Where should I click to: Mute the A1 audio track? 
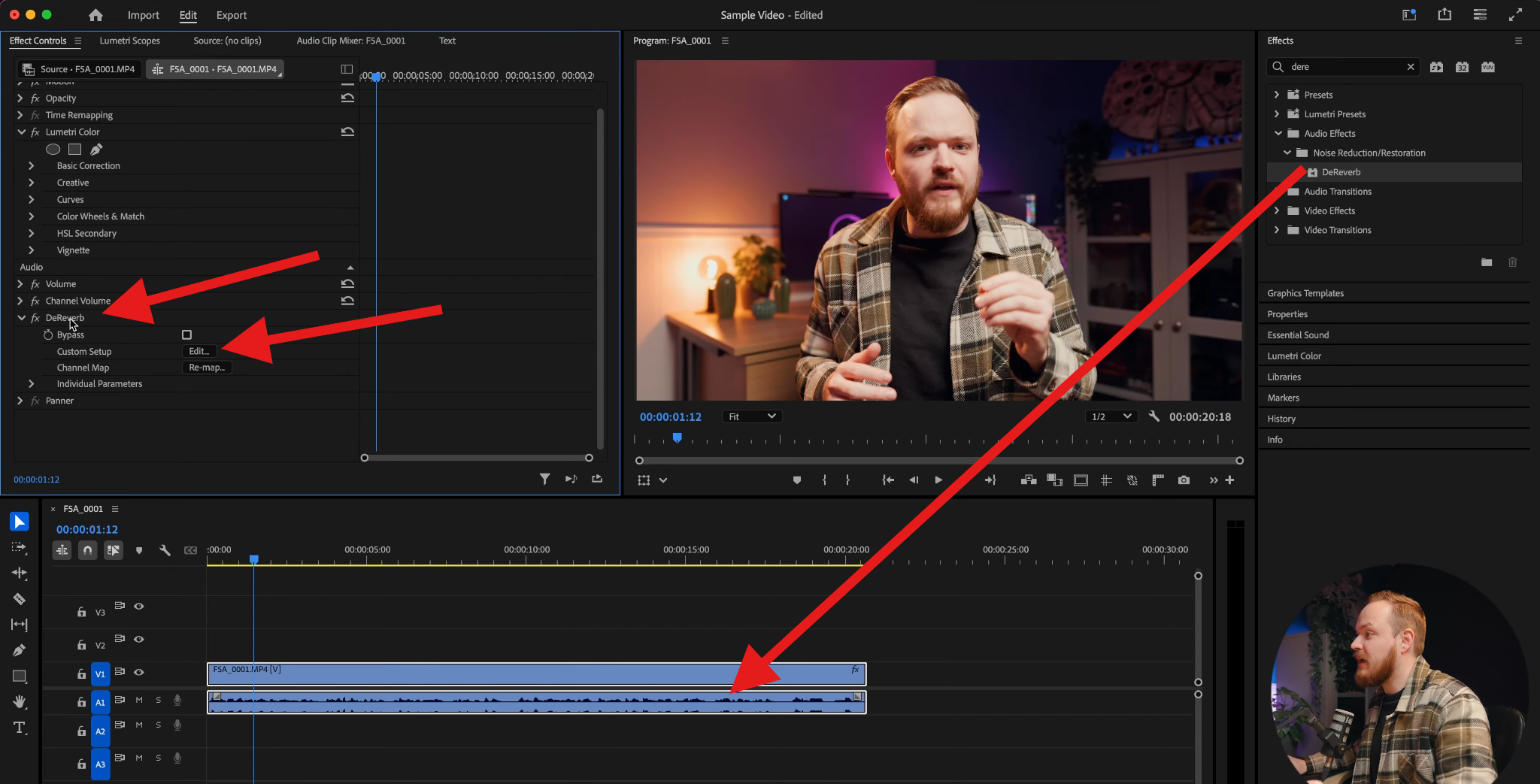coord(138,699)
